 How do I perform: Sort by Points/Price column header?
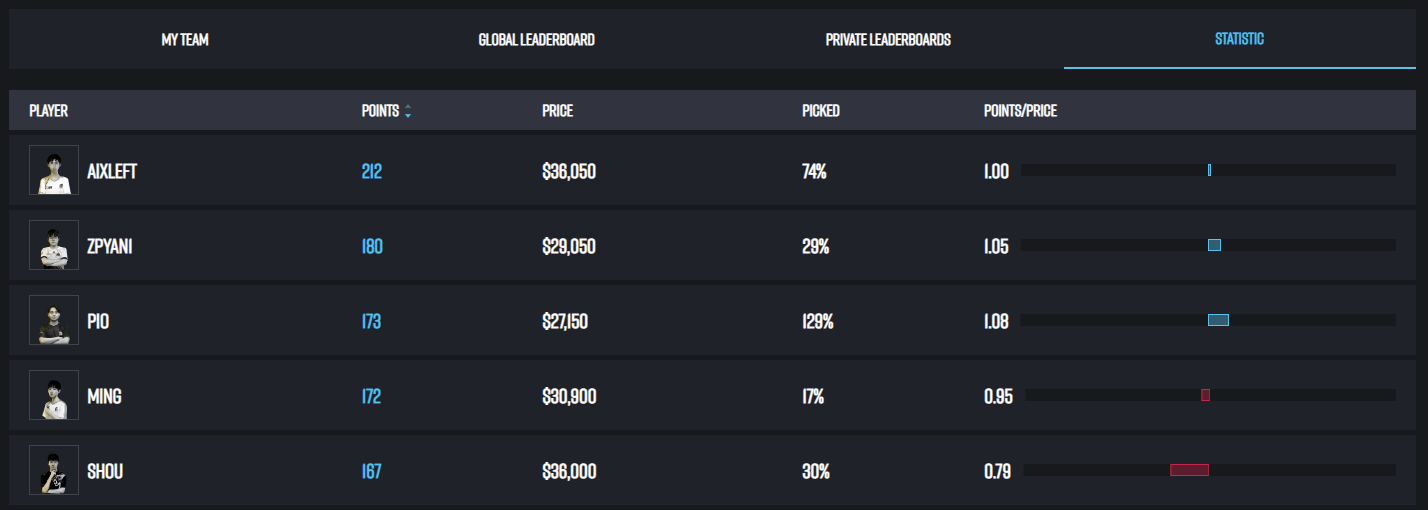coord(1020,111)
